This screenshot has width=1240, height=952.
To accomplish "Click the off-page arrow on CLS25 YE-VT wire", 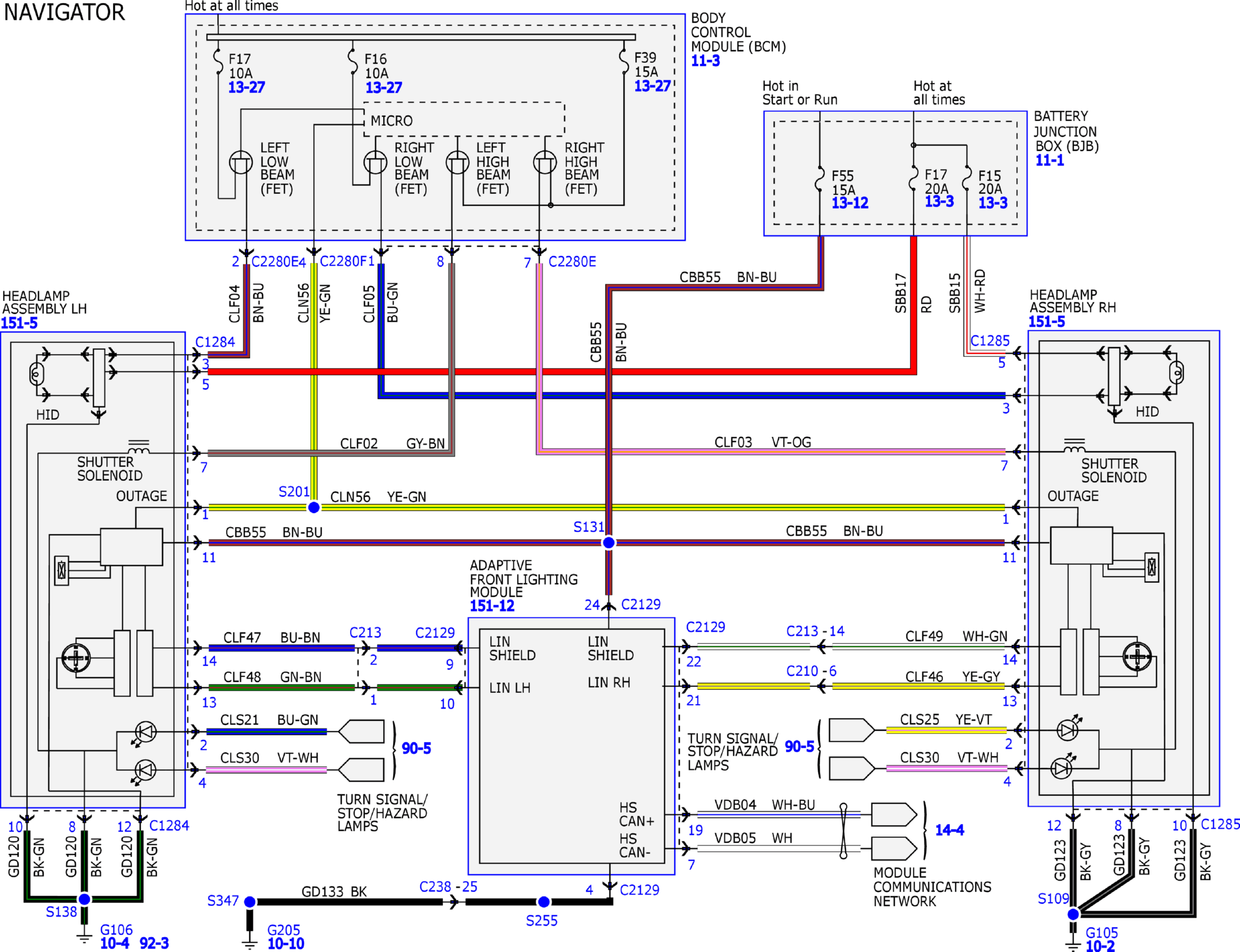I will click(852, 730).
